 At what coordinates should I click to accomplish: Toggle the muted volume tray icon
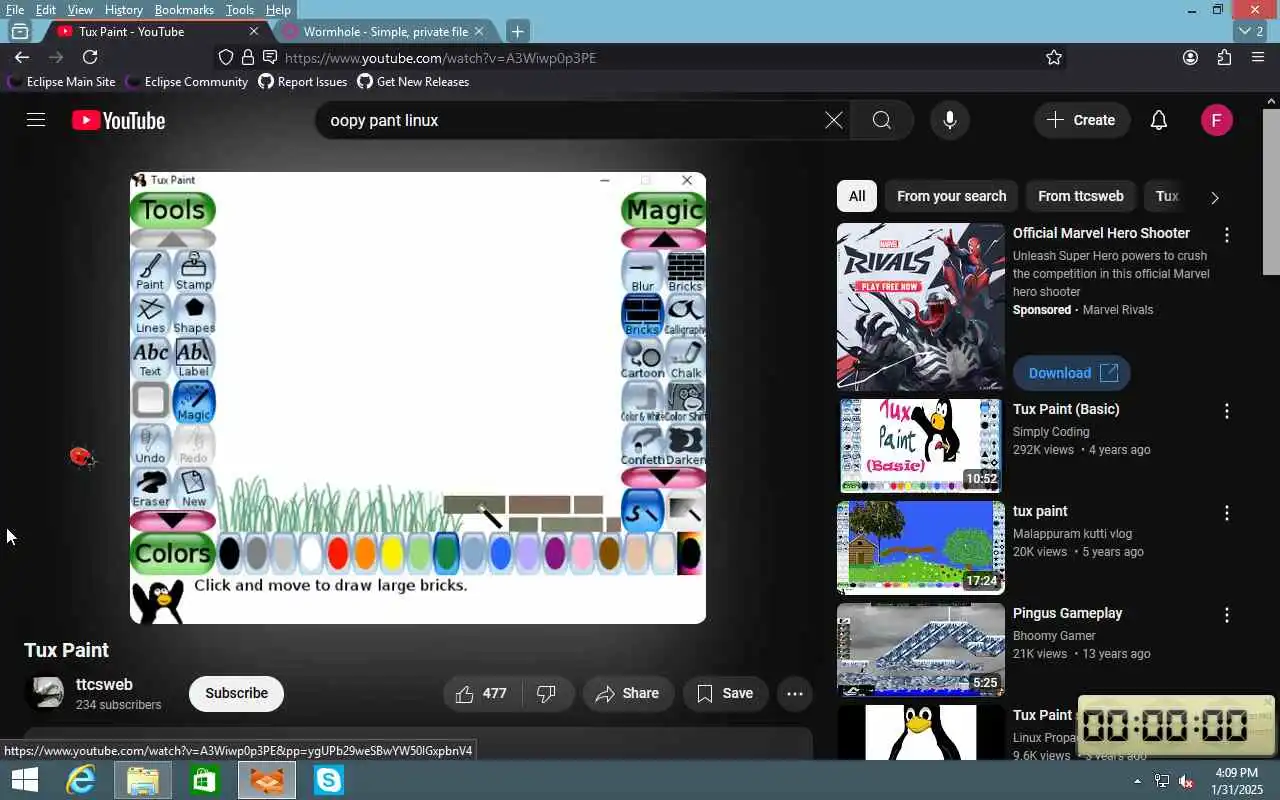[1186, 781]
